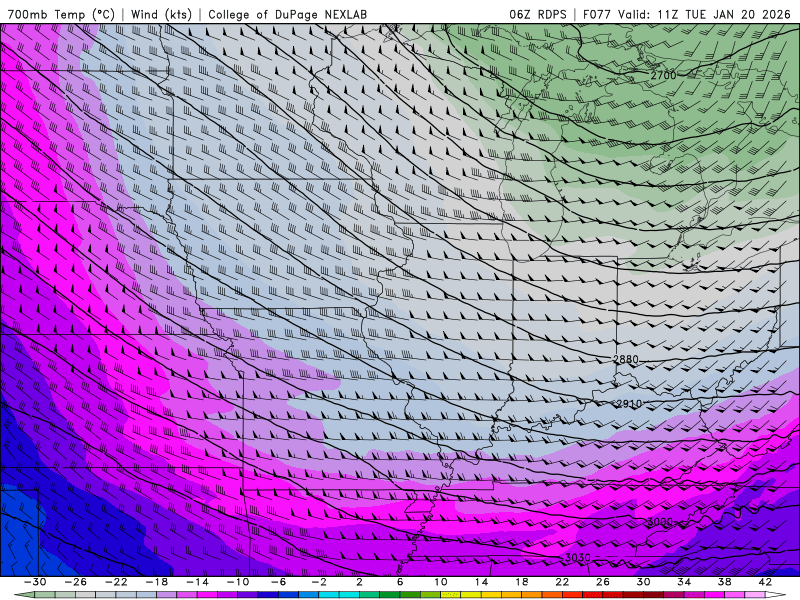Click the 38 color scale label
The width and height of the screenshot is (800, 600).
(724, 582)
